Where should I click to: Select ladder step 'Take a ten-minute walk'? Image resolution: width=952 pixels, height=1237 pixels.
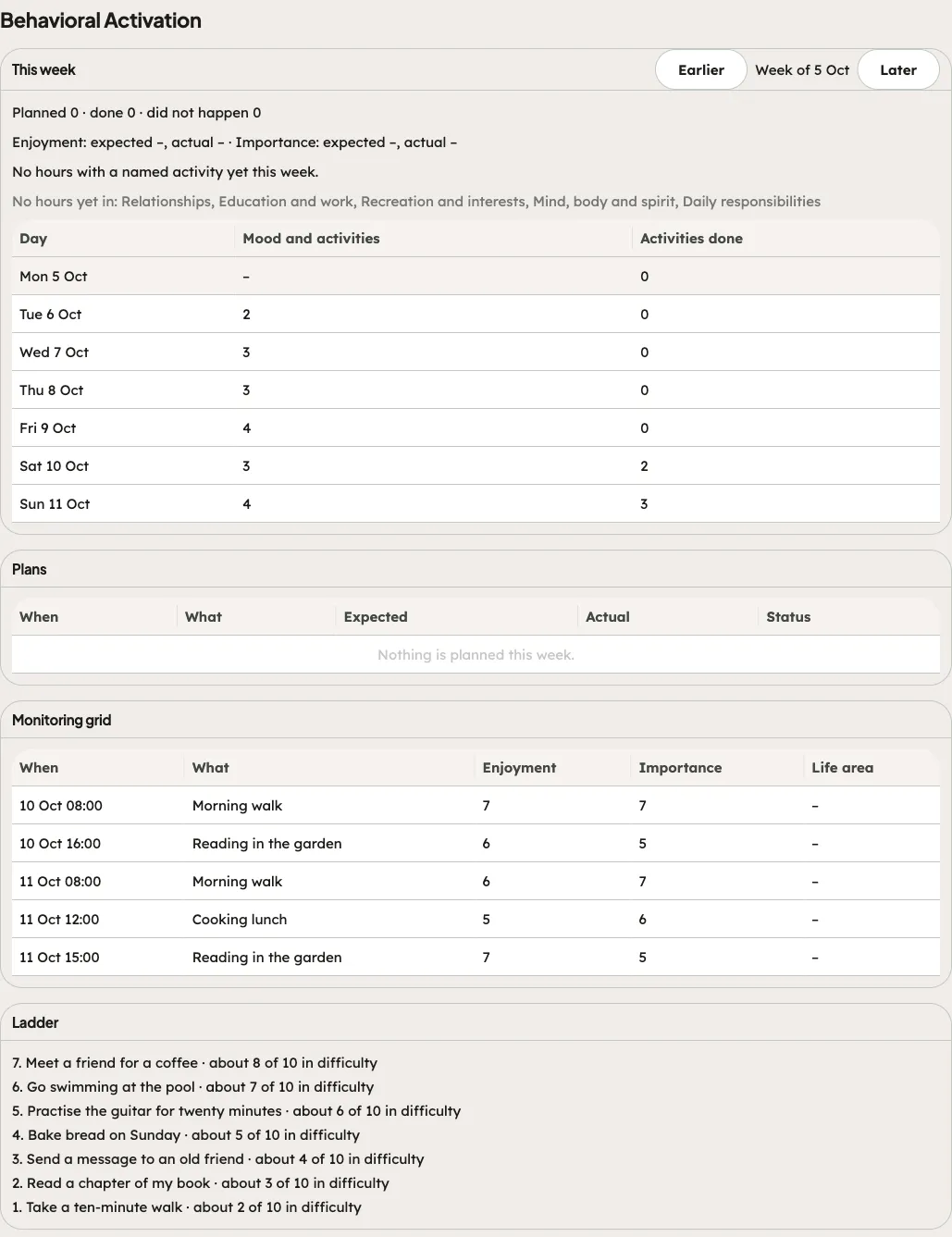187,1207
